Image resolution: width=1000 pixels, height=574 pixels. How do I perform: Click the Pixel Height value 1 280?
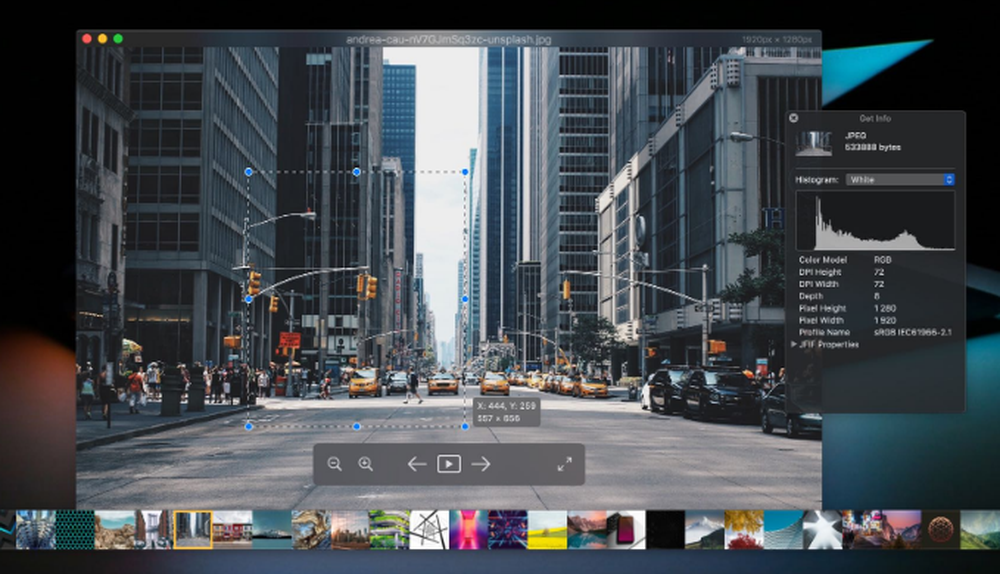tap(885, 309)
